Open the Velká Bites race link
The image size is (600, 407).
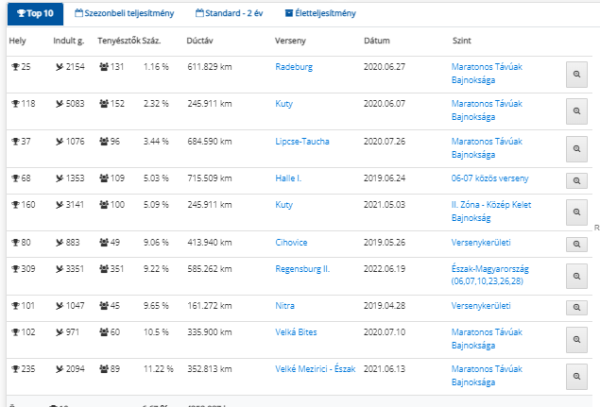[x=296, y=332]
